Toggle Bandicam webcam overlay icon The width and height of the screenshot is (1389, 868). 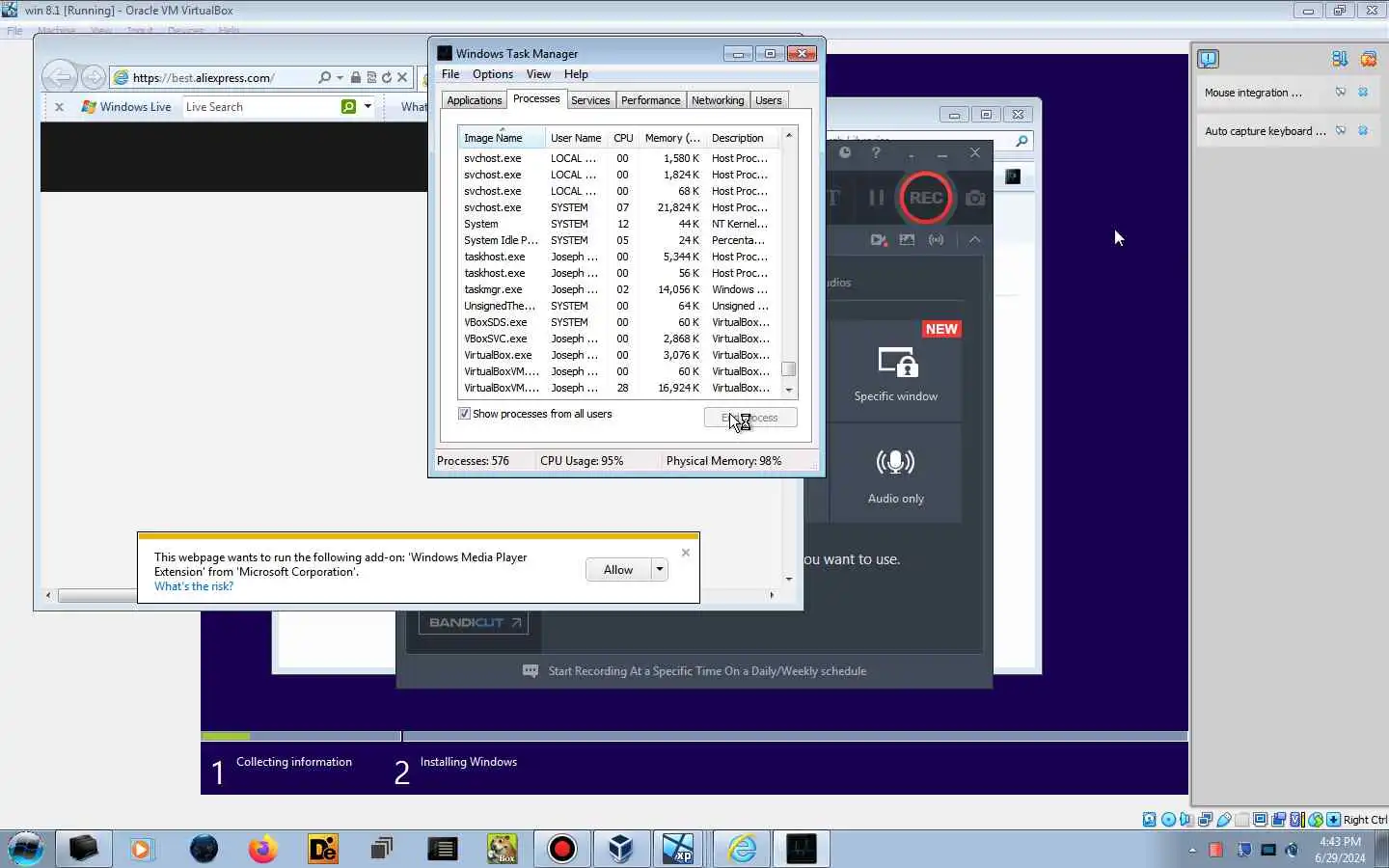878,239
